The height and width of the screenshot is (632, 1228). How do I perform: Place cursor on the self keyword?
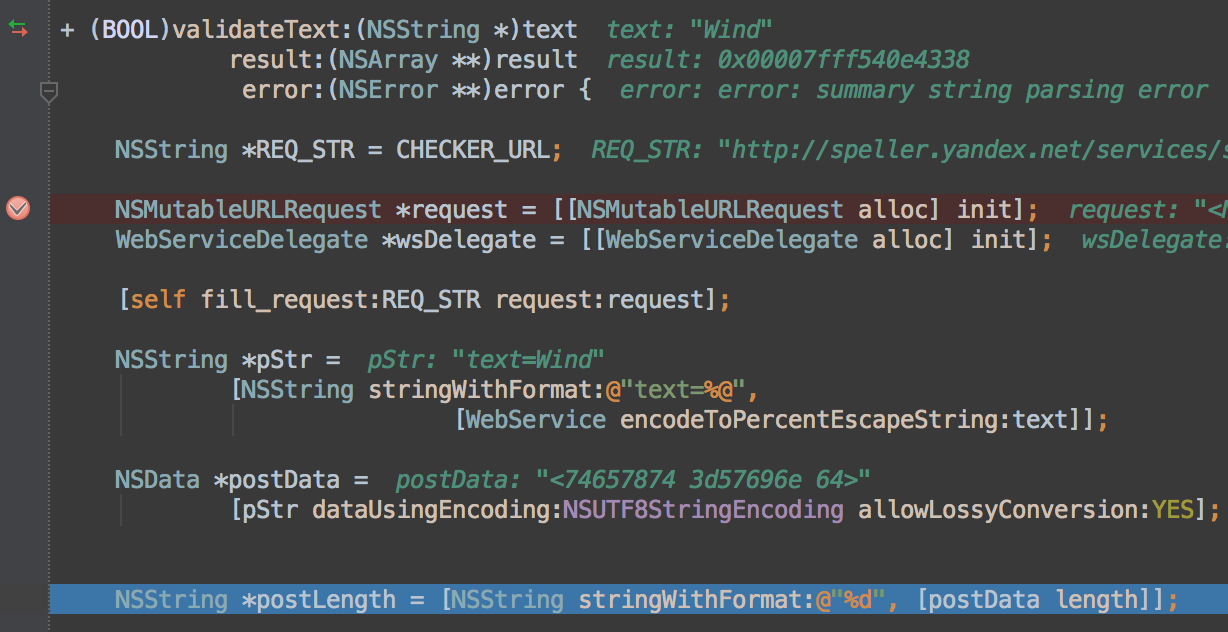click(158, 300)
